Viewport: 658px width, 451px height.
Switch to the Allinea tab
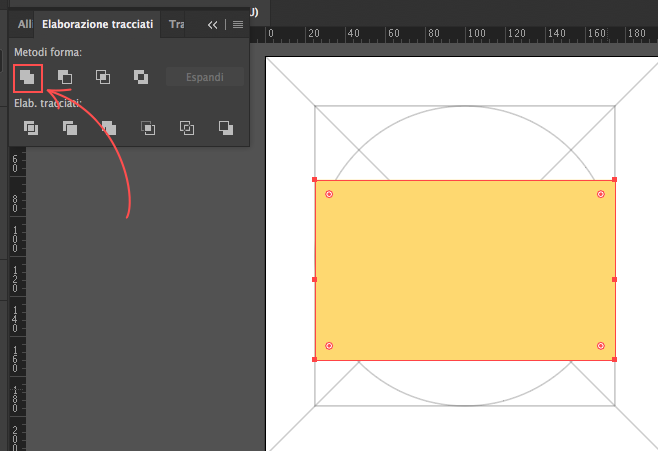pyautogui.click(x=24, y=24)
